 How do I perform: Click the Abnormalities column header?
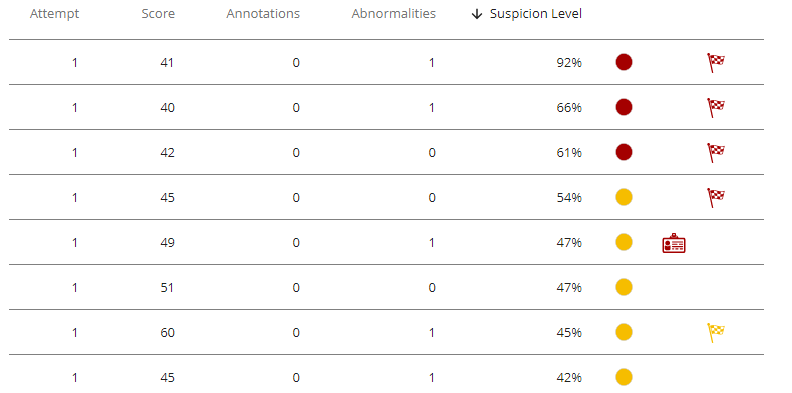pos(393,14)
